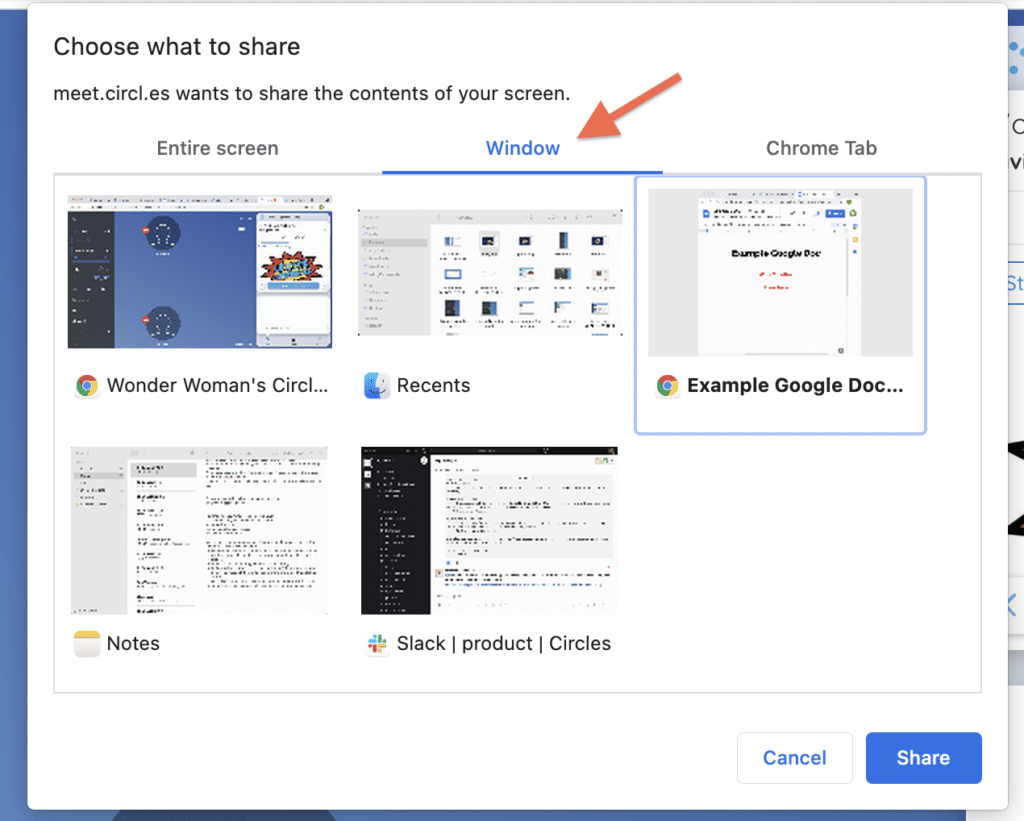The image size is (1024, 821).
Task: Switch to the Entire screen tab
Action: pos(217,148)
